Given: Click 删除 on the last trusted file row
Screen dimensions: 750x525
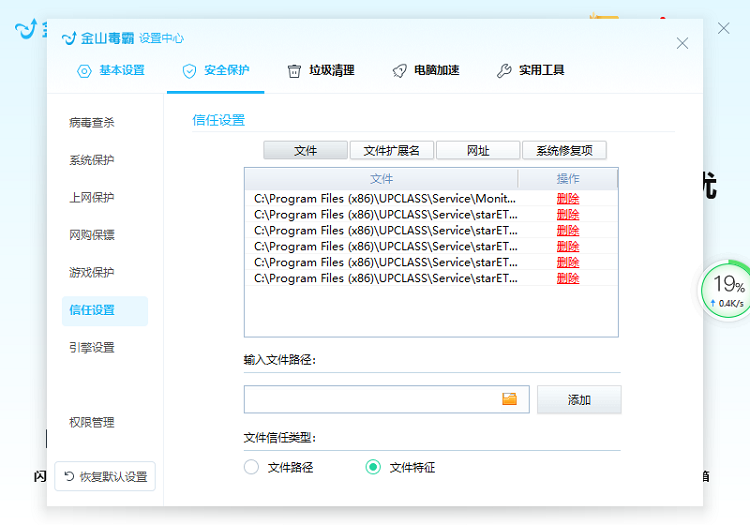Looking at the screenshot, I should coord(567,279).
